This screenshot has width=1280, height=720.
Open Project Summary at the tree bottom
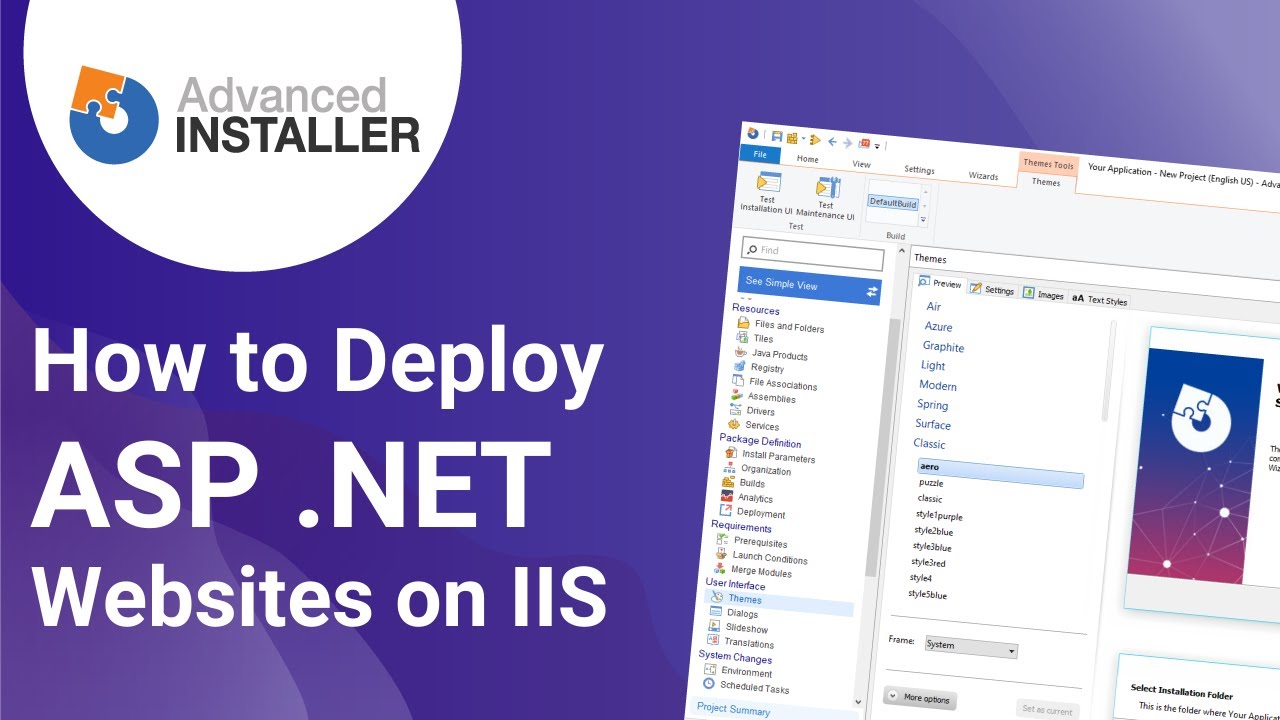point(734,710)
